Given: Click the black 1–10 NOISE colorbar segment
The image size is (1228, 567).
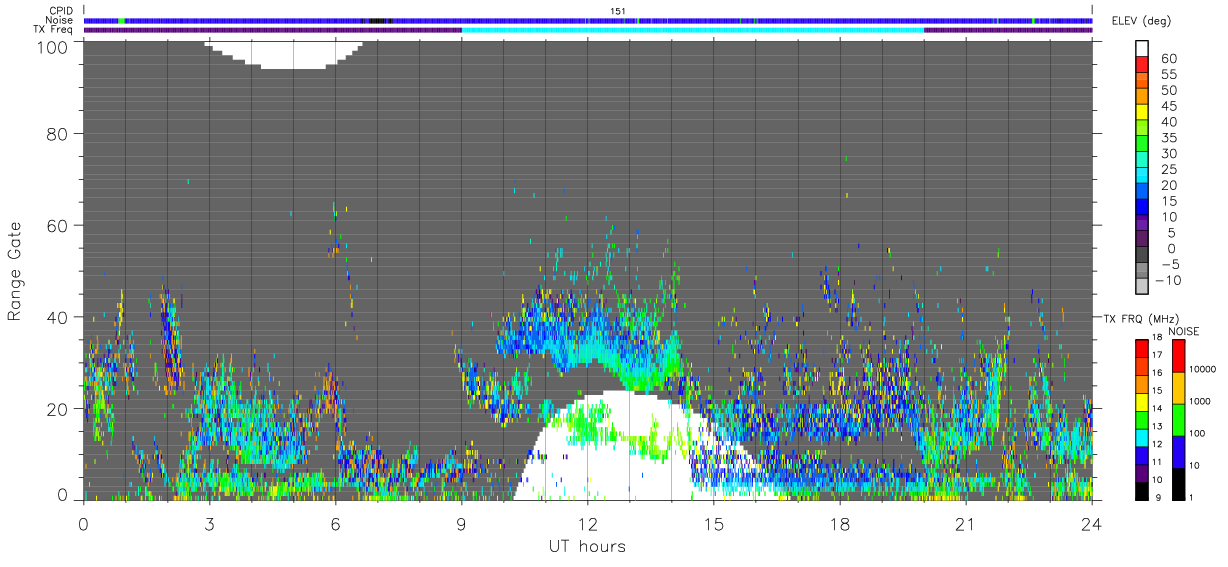Looking at the screenshot, I should (x=1179, y=483).
